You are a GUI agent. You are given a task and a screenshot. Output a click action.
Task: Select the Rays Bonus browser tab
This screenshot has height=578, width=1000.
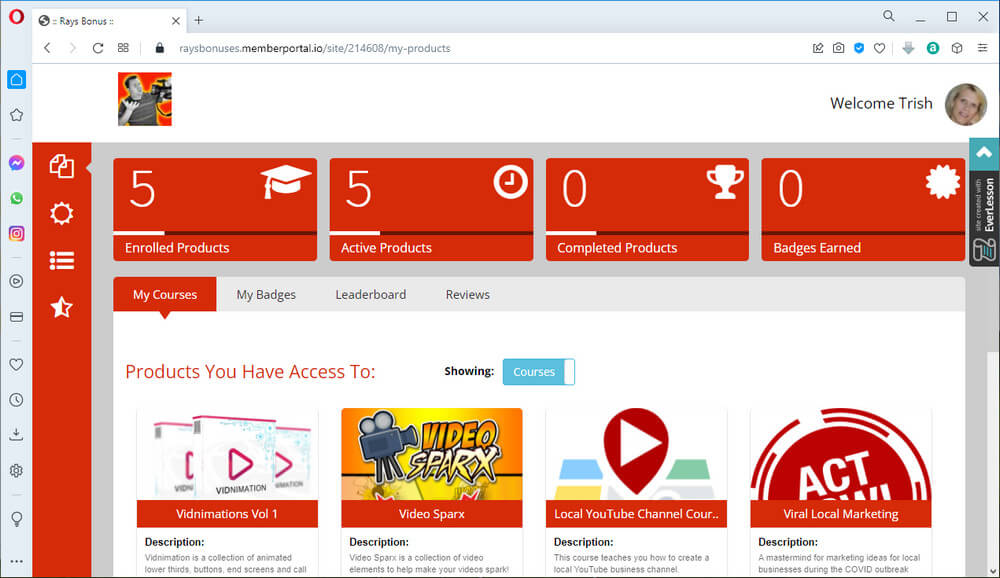point(108,21)
